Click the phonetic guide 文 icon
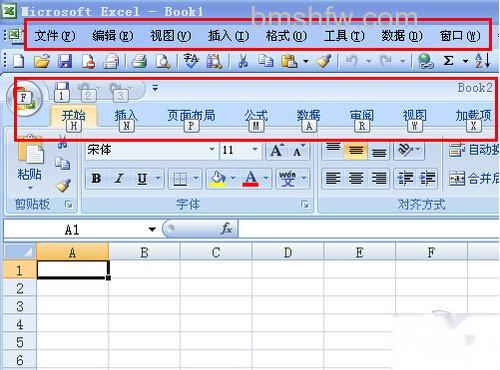Screen dimensions: 500x370 287,179
